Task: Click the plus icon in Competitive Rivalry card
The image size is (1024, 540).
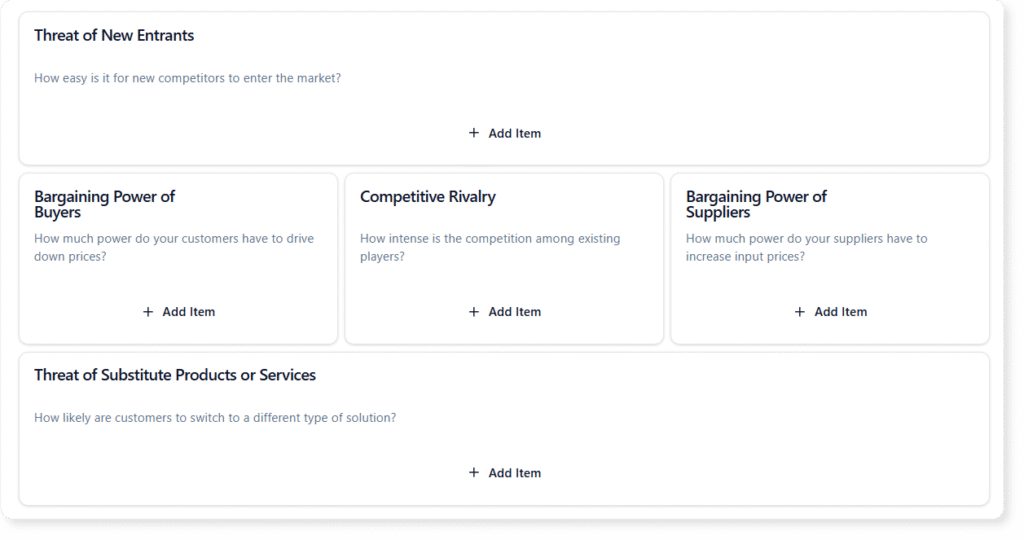Action: point(474,312)
